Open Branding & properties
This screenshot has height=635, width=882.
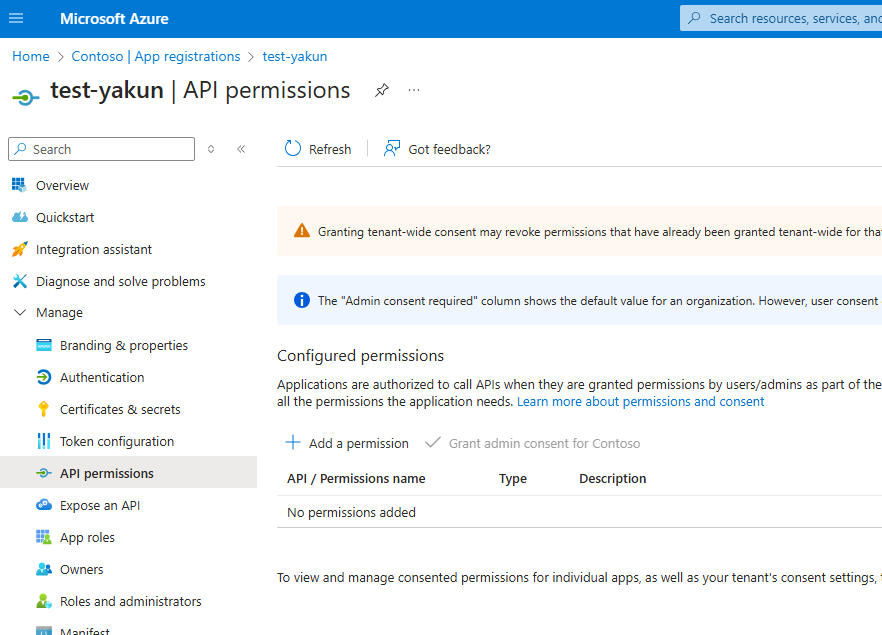[x=124, y=345]
